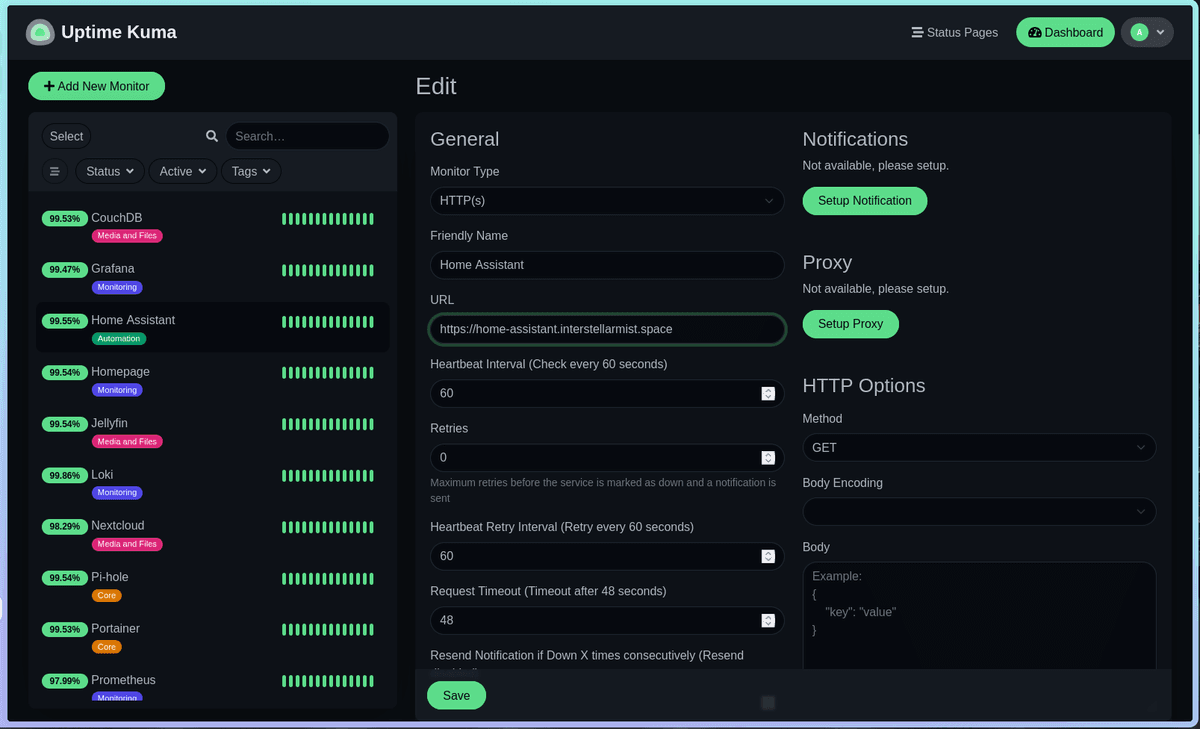Click the Heartbeat Interval spinner arrows
The width and height of the screenshot is (1200, 729).
coord(768,393)
